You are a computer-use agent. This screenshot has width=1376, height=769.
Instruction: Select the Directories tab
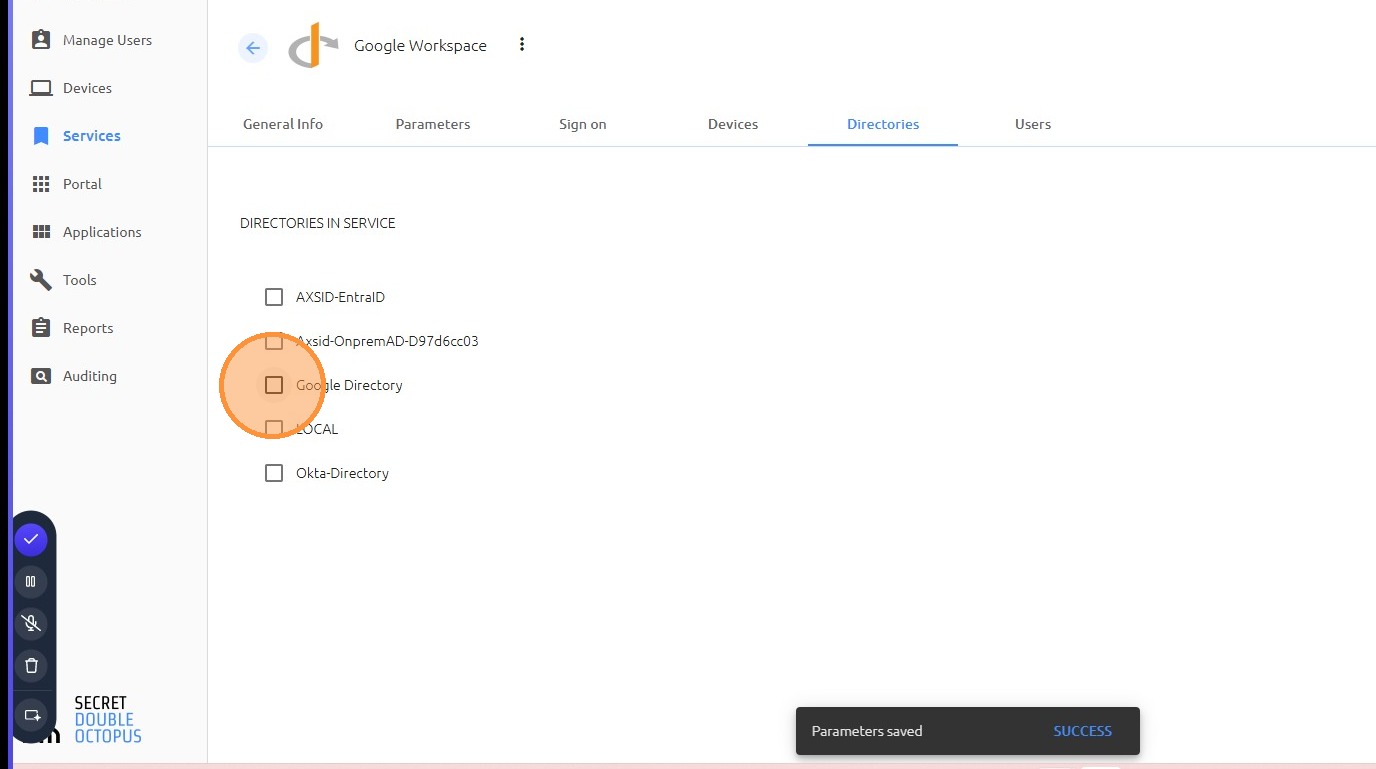883,124
